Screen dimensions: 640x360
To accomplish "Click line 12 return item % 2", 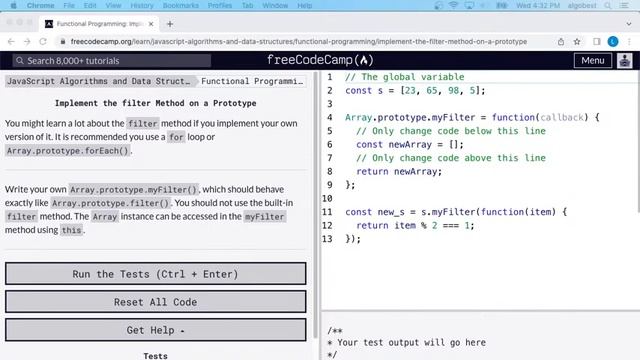I will (415, 225).
